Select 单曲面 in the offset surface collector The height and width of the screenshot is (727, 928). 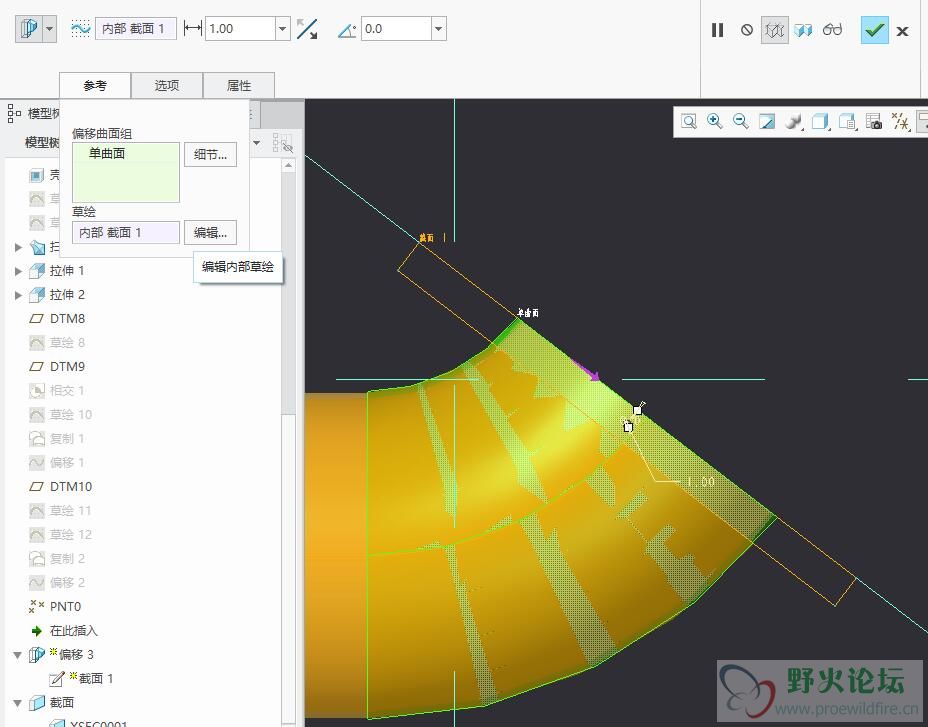[107, 153]
